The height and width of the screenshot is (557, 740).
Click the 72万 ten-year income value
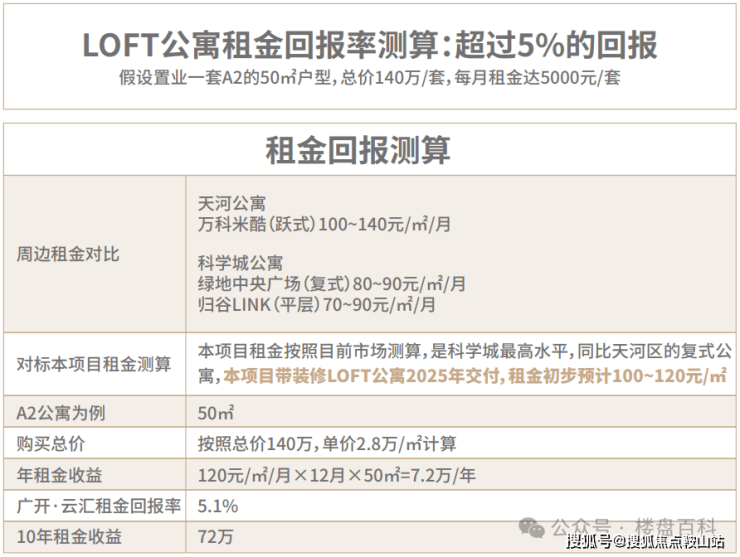pyautogui.click(x=215, y=537)
